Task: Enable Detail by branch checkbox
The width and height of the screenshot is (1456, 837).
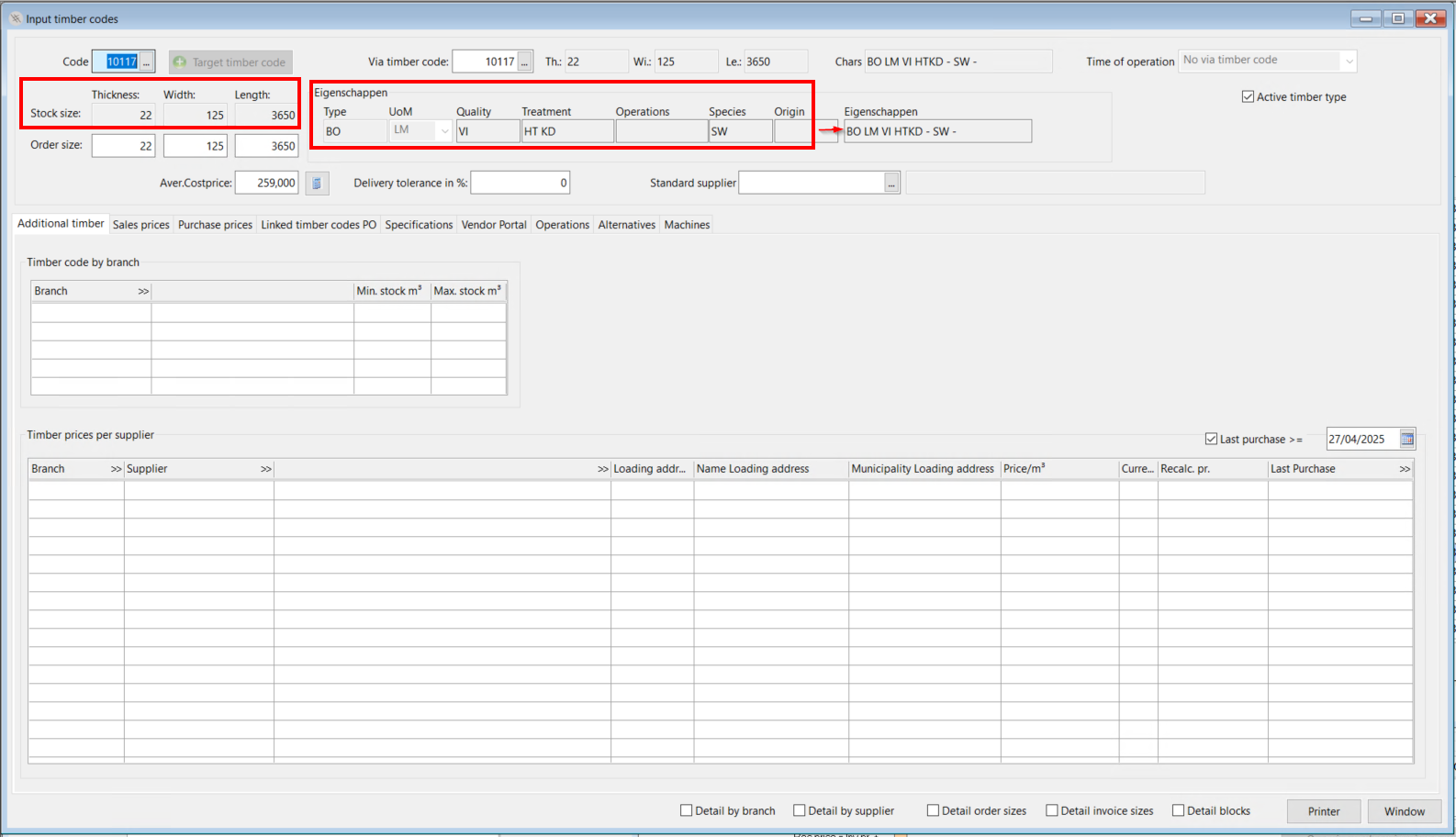Action: (686, 810)
